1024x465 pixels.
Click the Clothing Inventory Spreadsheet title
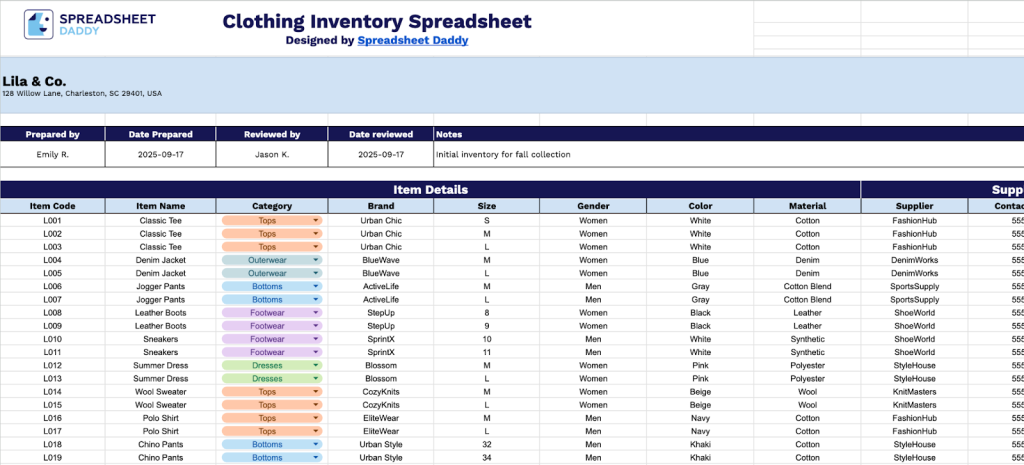tap(377, 21)
